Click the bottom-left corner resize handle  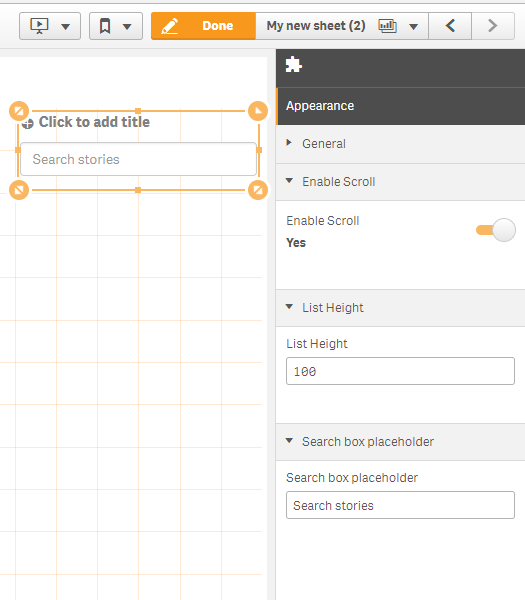coord(19,190)
